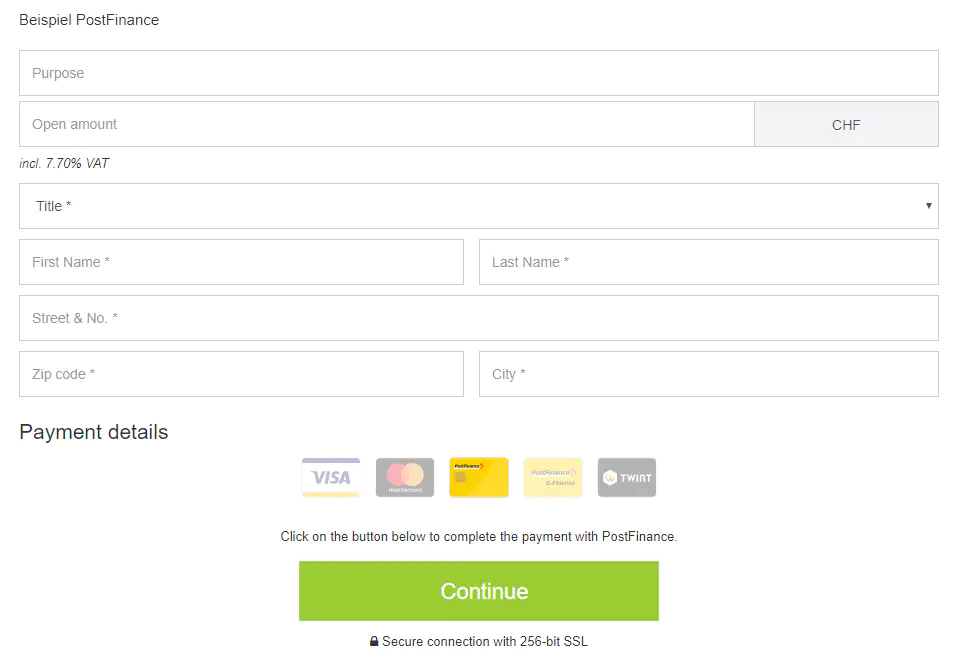Screen dimensions: 953x660
Task: Pick the yellow PostFinance Card icon
Action: tap(479, 477)
